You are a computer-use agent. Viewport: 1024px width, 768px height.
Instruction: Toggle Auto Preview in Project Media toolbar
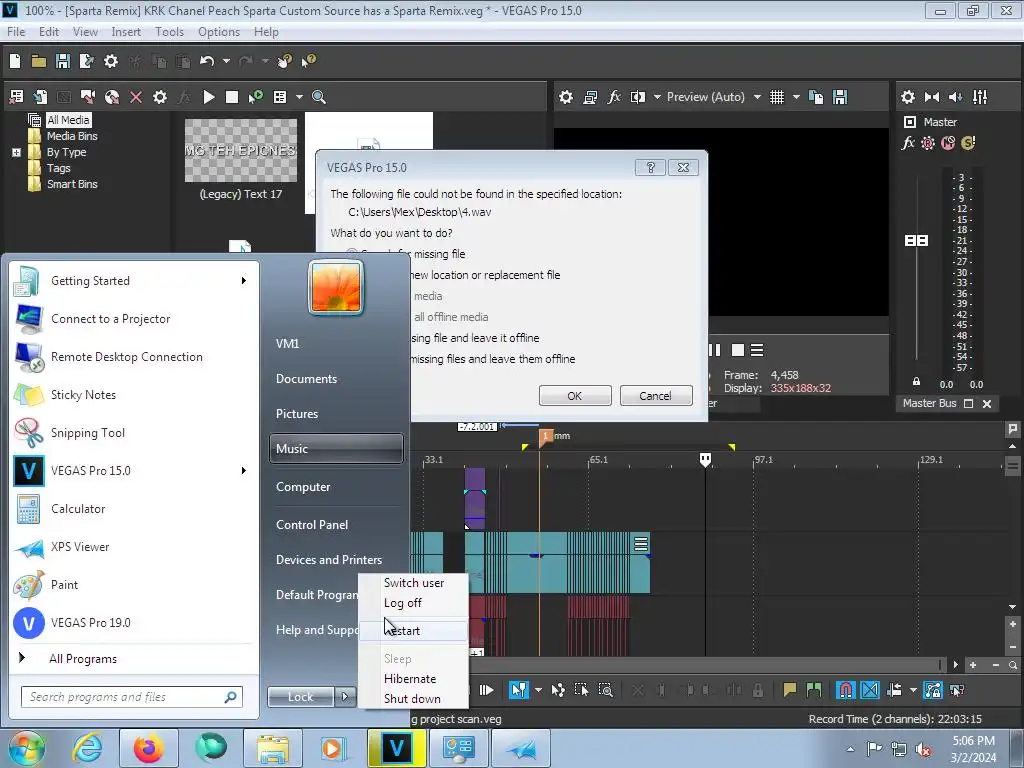coord(255,97)
